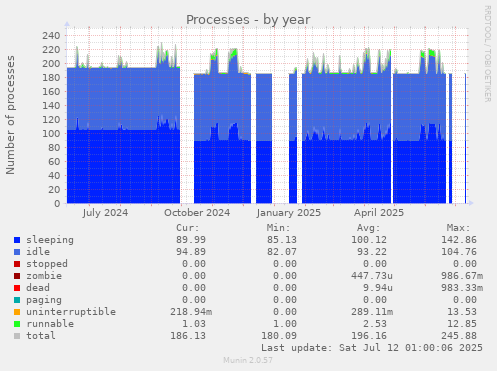
Task: Click total average value 196.16
Action: 369,336
